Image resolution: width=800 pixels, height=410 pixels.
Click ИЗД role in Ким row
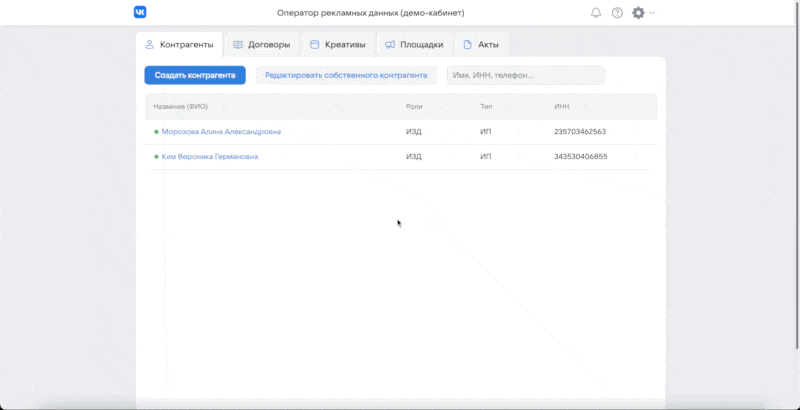414,157
